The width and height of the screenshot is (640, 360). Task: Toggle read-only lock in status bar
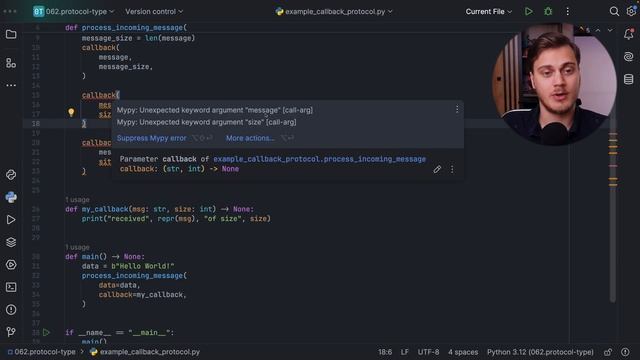click(x=608, y=352)
